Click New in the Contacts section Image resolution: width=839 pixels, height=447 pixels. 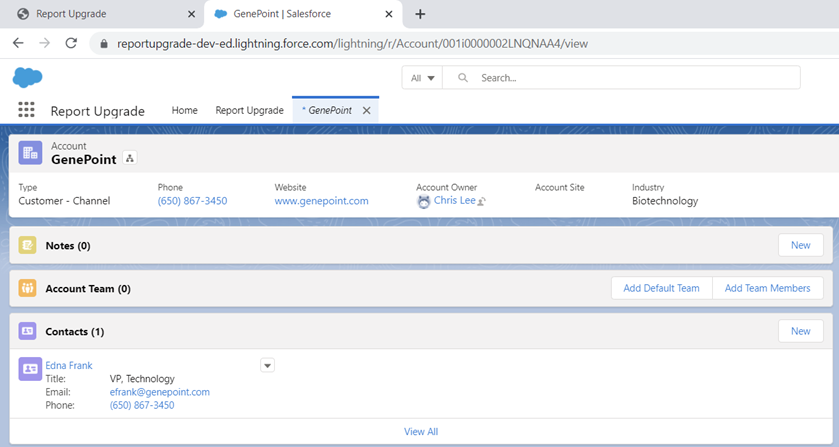(800, 331)
